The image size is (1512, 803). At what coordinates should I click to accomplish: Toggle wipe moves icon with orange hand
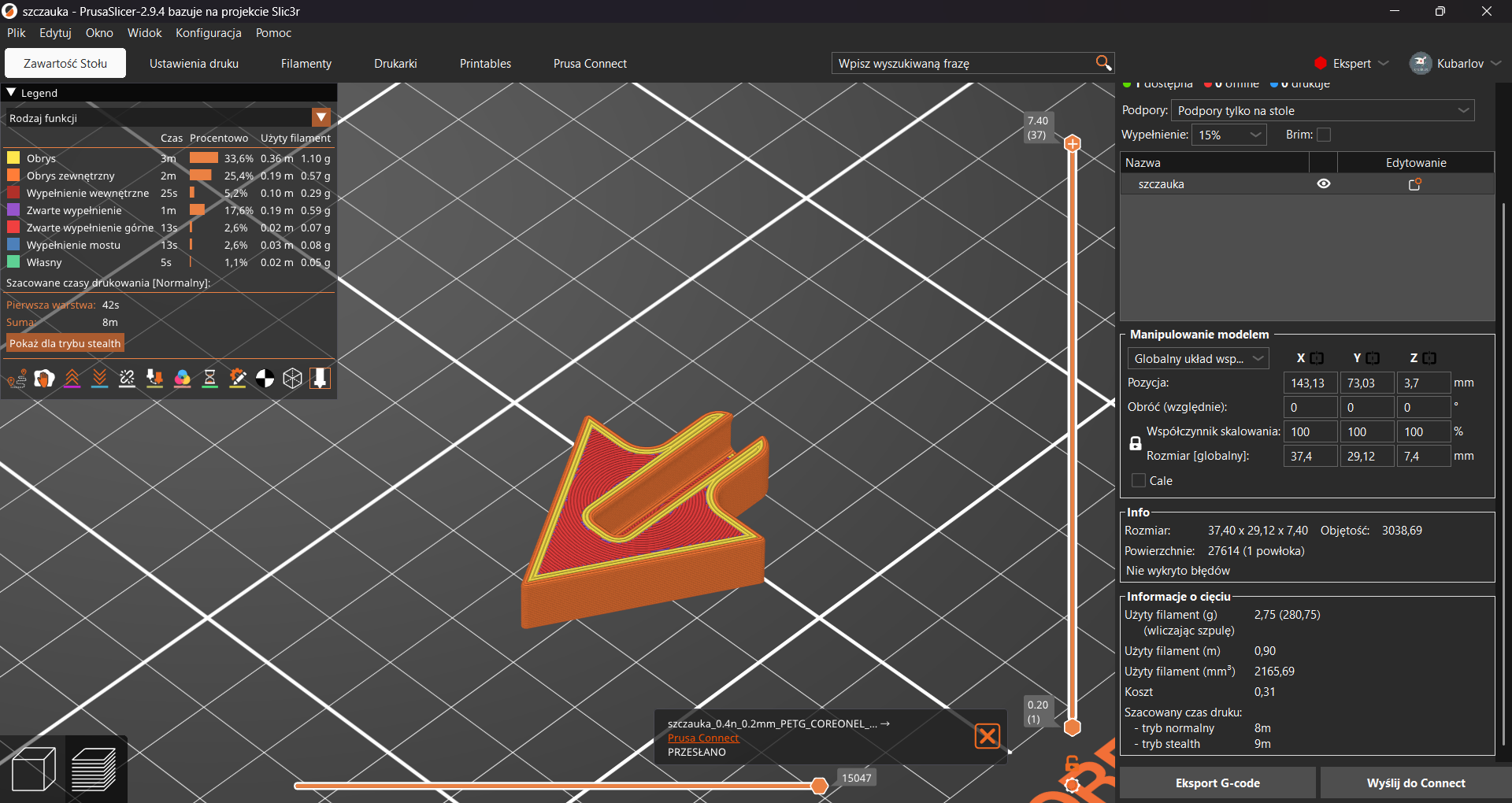pyautogui.click(x=44, y=379)
